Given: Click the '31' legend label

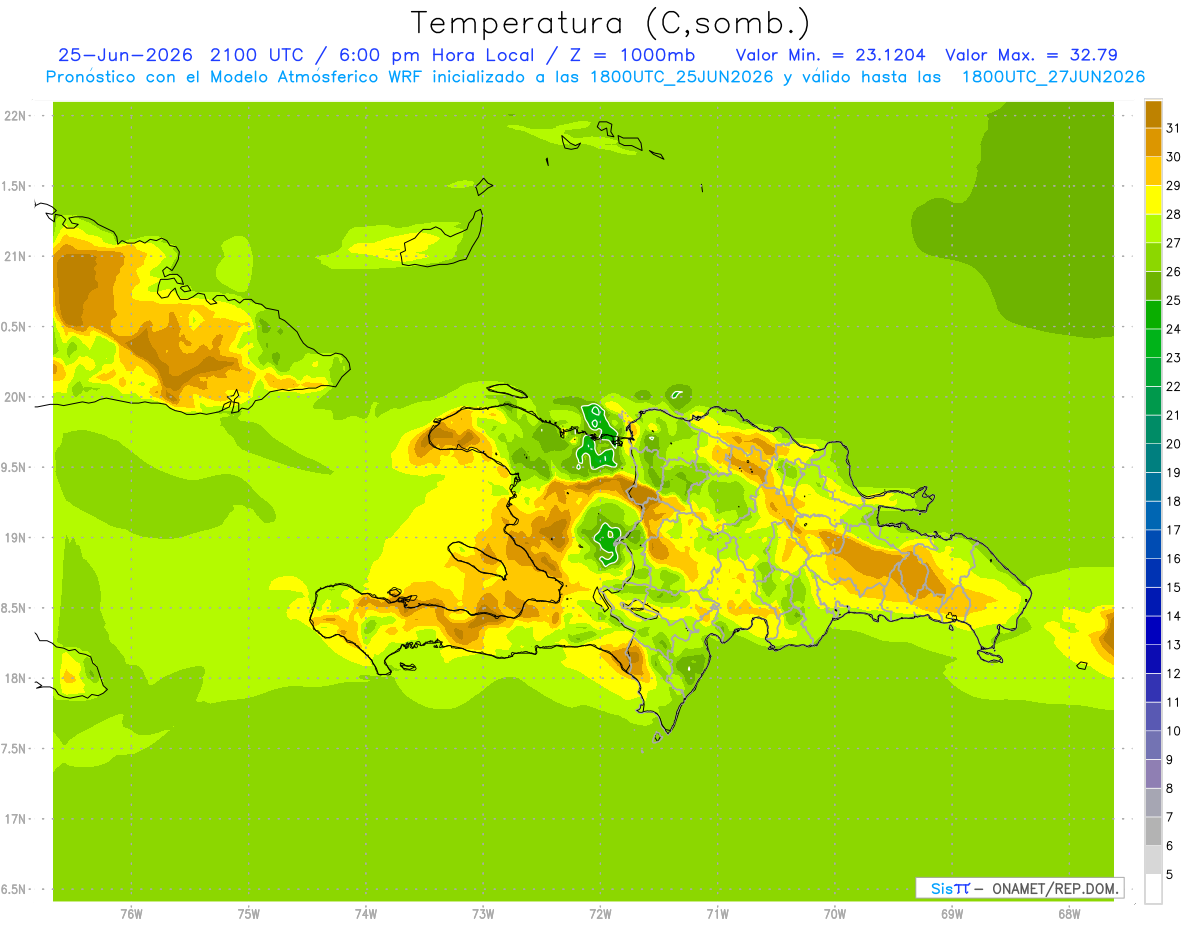Looking at the screenshot, I should pos(1174,128).
